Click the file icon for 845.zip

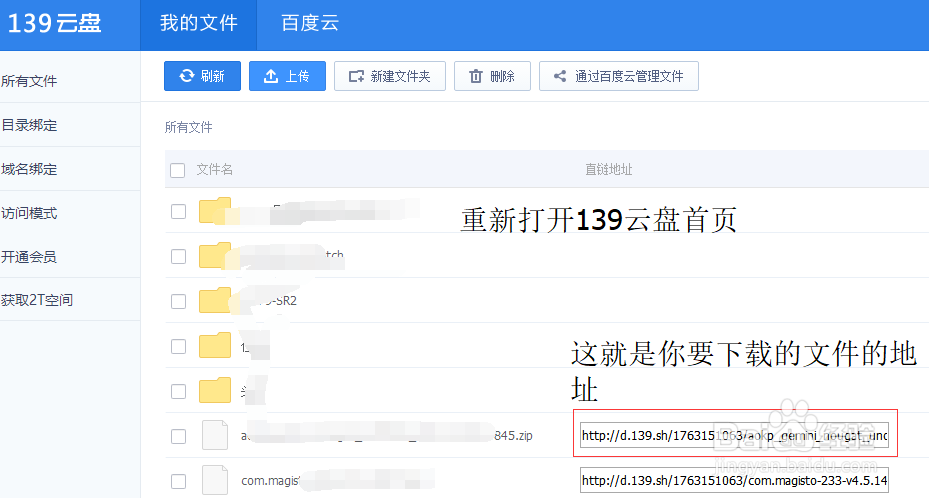click(214, 435)
